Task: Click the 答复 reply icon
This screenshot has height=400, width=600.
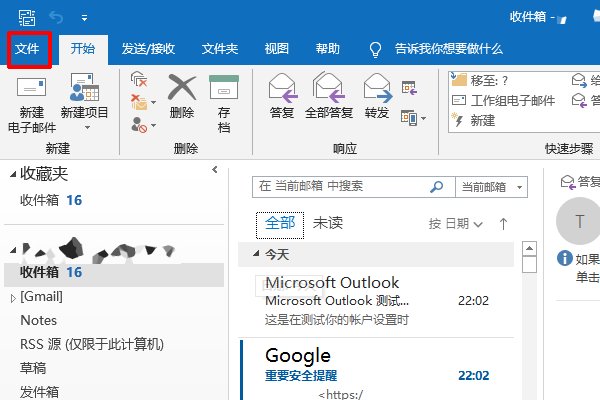Action: [282, 88]
